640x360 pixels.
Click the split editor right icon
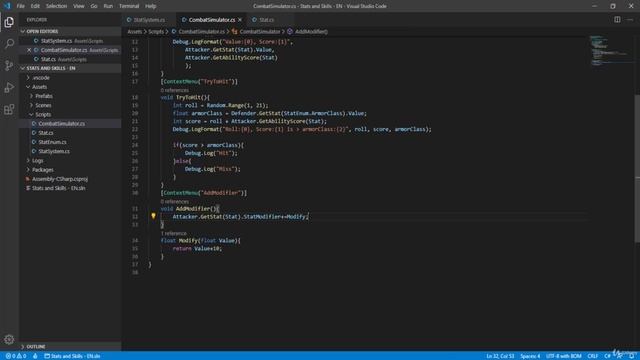click(617, 20)
